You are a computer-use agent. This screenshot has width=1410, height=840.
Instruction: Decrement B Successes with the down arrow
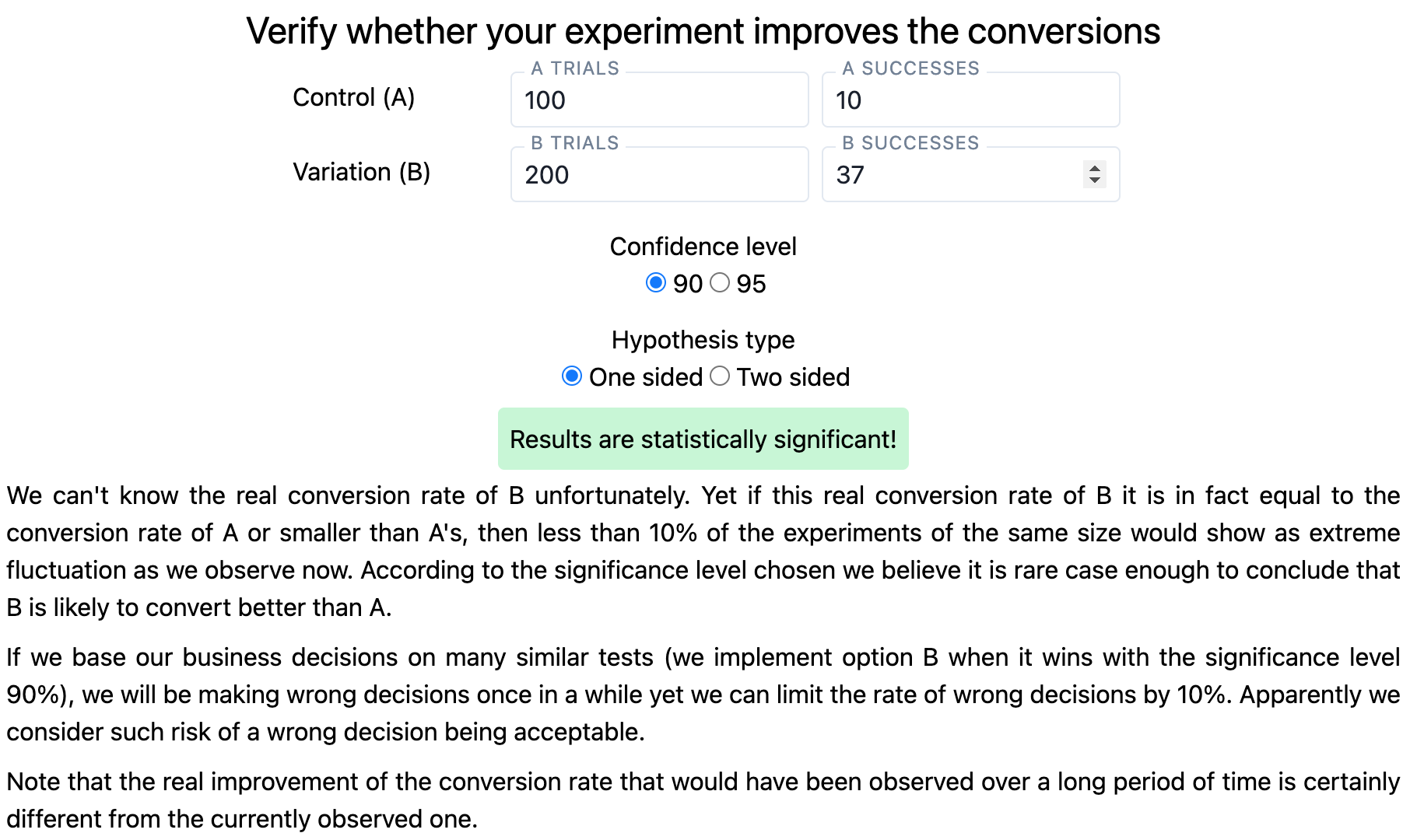[x=1095, y=180]
